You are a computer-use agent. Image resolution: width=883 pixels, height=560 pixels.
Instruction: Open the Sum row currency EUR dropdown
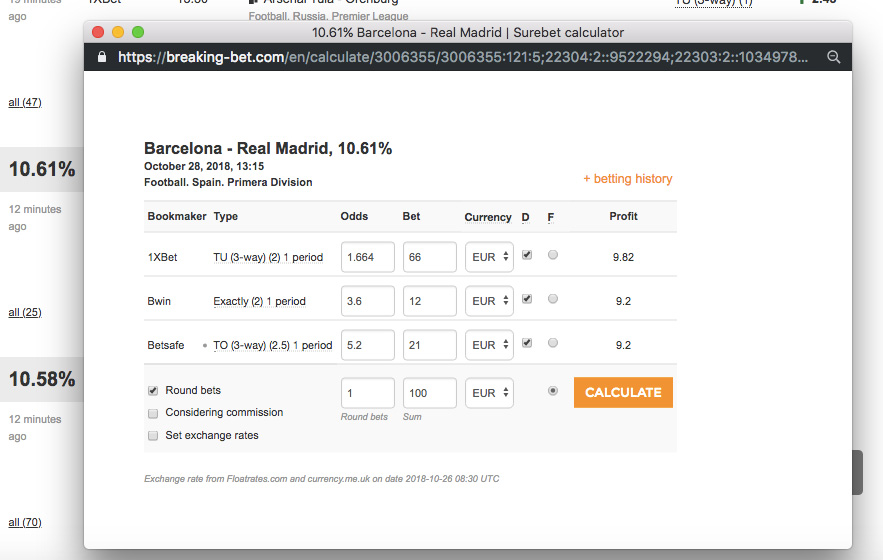click(x=489, y=393)
